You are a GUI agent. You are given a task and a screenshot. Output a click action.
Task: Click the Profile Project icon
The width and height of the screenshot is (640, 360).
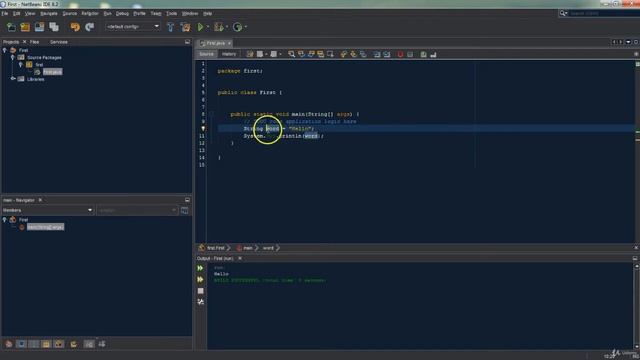pyautogui.click(x=237, y=27)
